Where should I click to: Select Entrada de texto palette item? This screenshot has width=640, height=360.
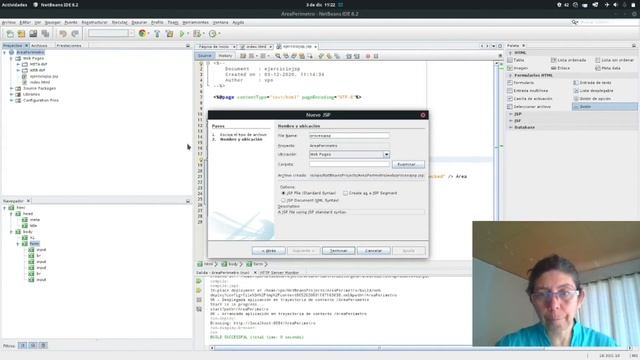coord(592,82)
